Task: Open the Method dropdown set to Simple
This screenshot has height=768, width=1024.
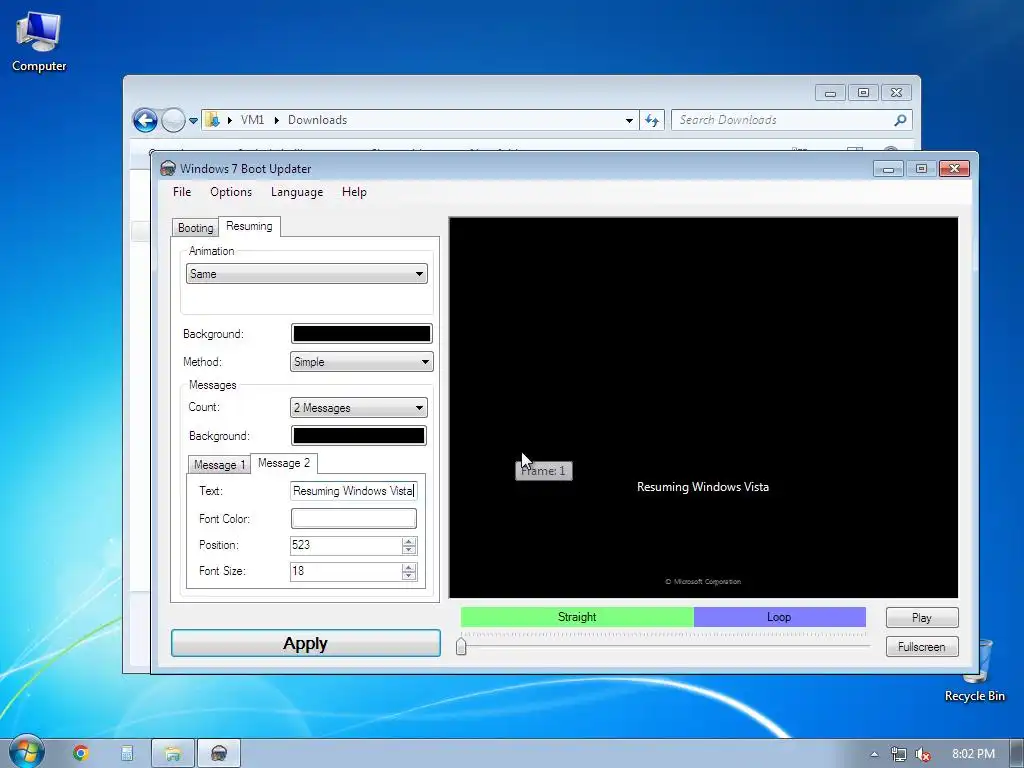Action: pos(361,362)
